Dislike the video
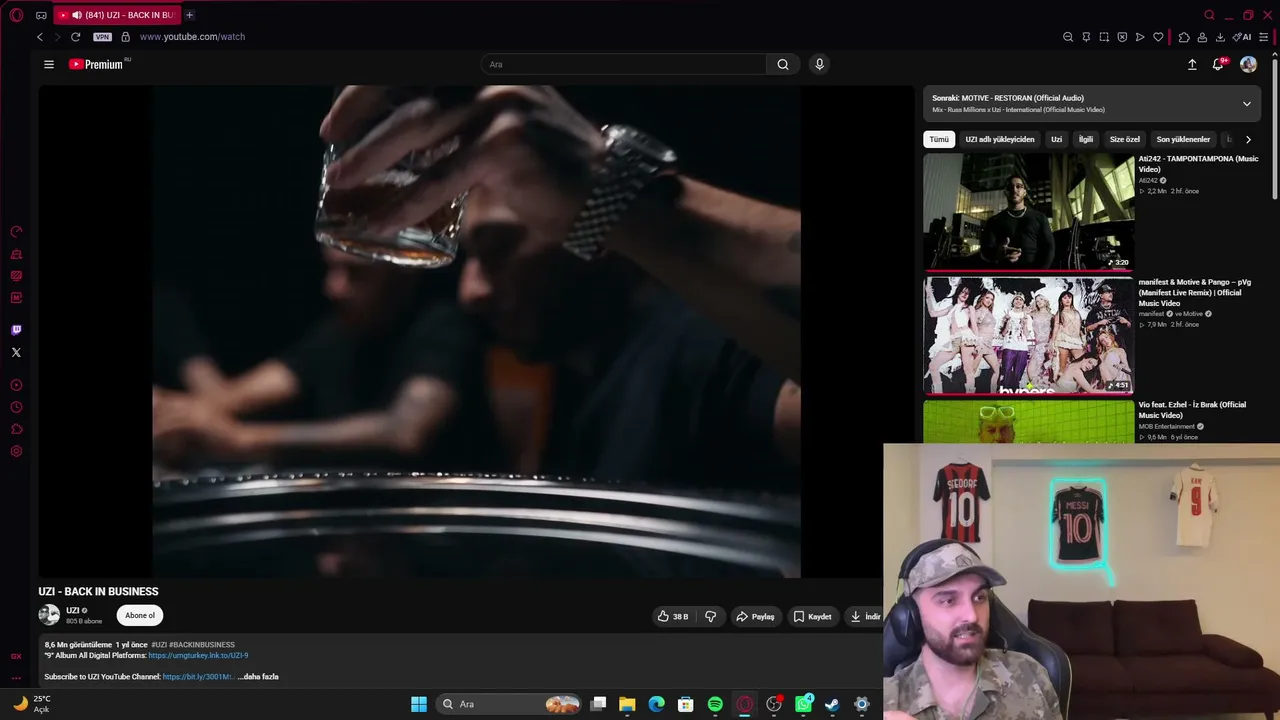 pos(711,617)
